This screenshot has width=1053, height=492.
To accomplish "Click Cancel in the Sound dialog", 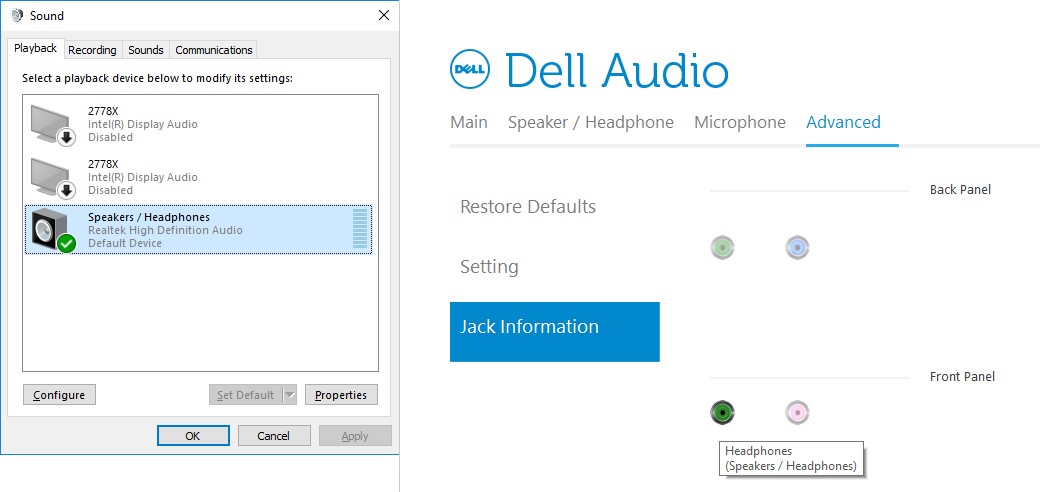I will point(274,436).
